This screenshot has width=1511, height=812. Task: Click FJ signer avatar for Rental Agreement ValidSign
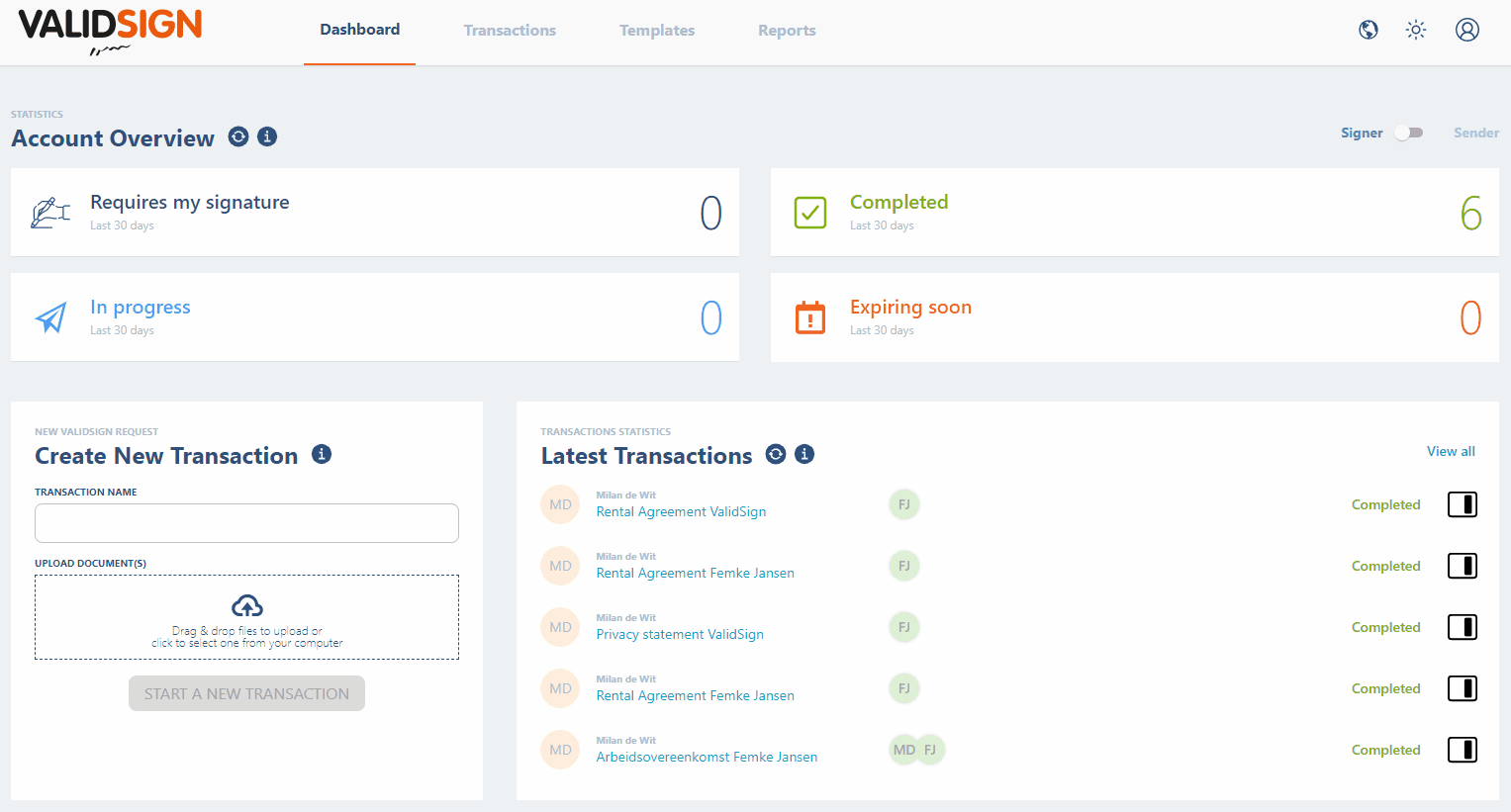[x=904, y=504]
